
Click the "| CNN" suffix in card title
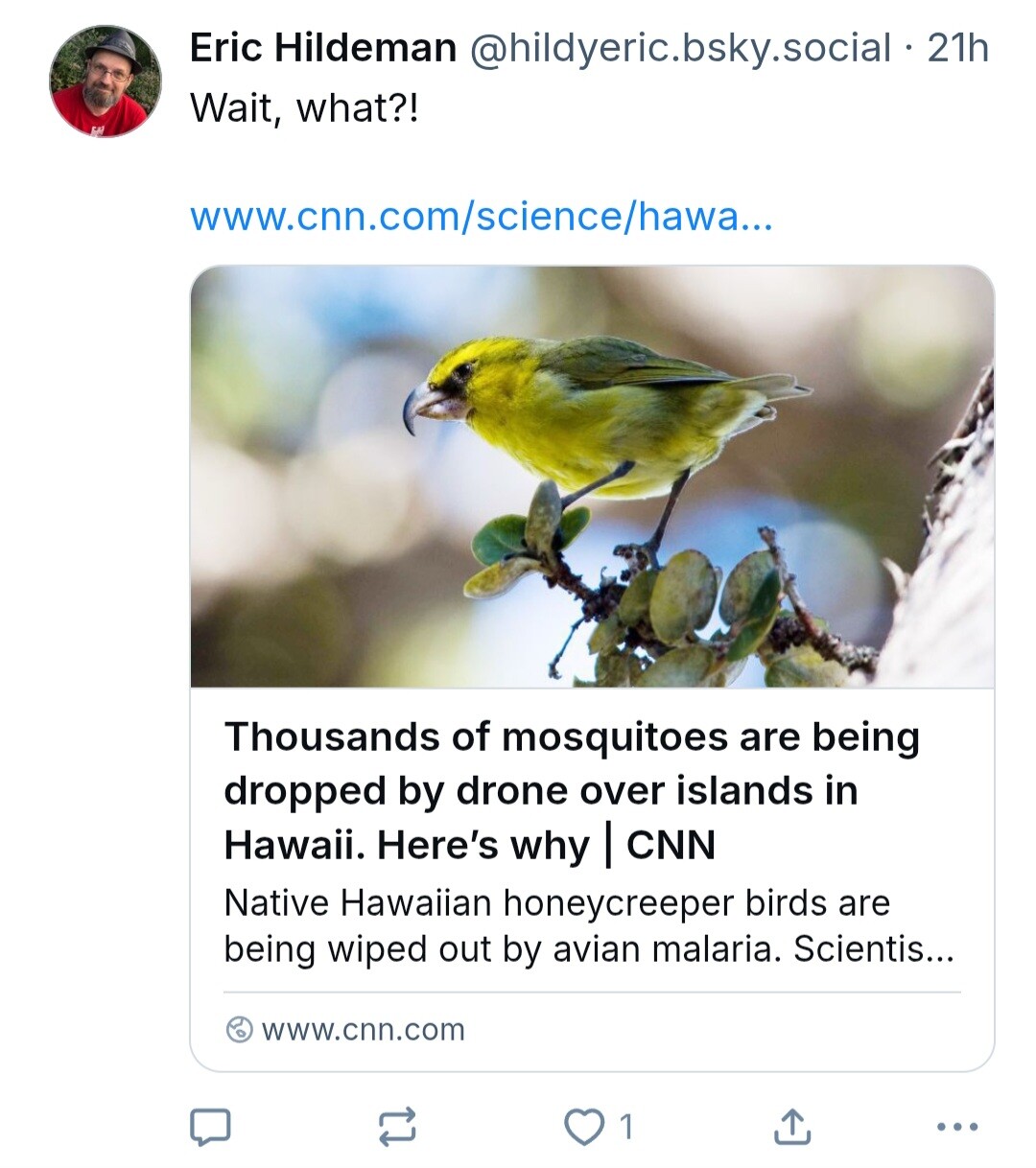(x=660, y=846)
